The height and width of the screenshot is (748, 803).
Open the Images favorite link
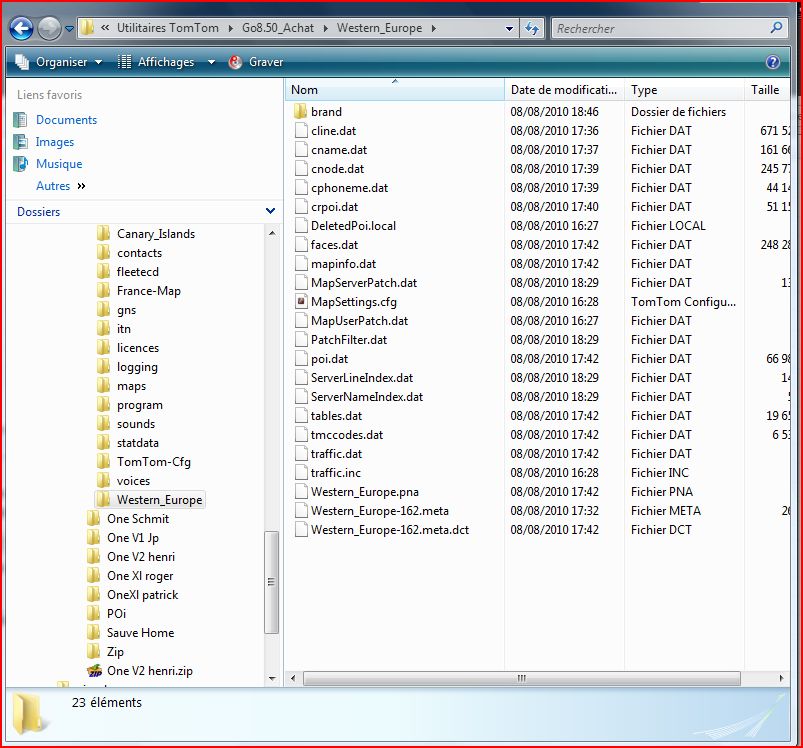(x=55, y=142)
